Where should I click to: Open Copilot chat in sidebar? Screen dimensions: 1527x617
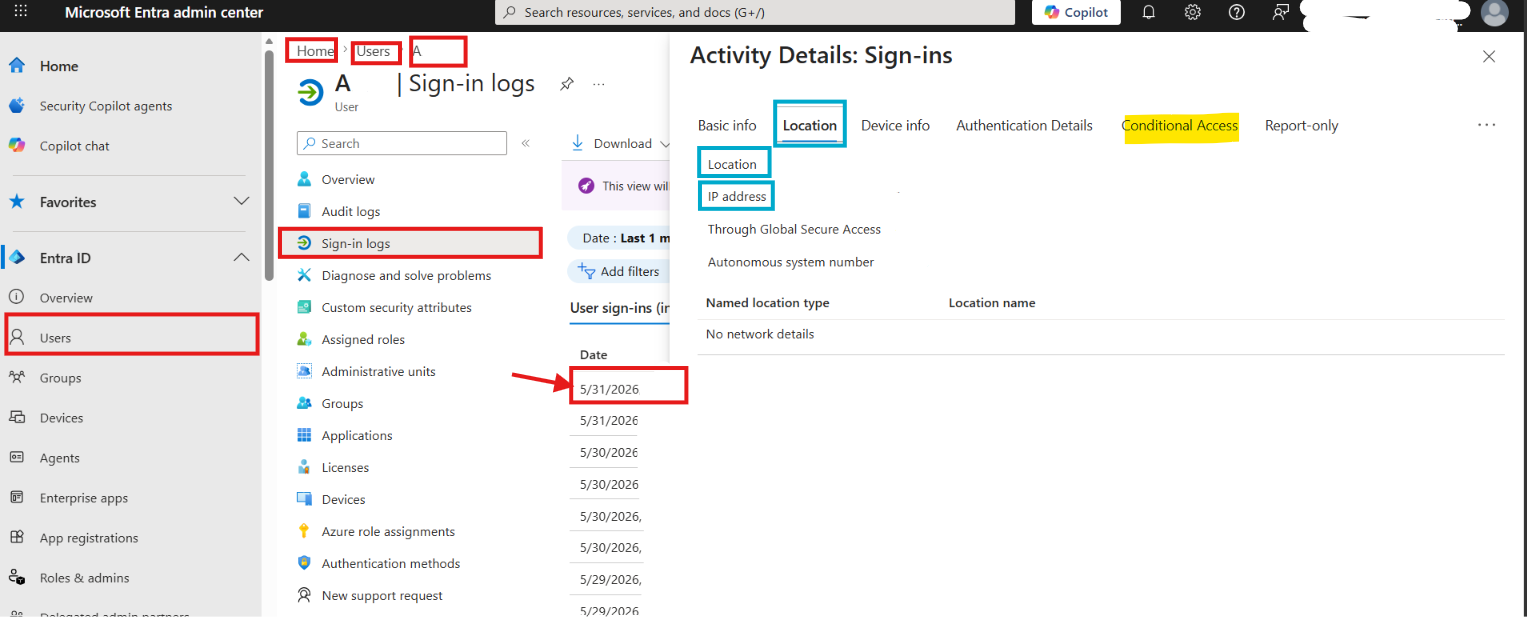click(x=74, y=146)
